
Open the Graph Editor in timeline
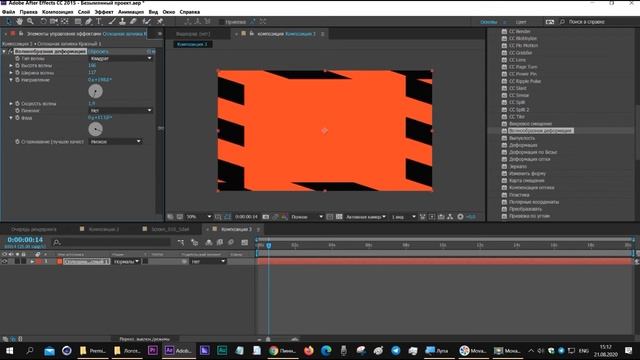tap(244, 242)
